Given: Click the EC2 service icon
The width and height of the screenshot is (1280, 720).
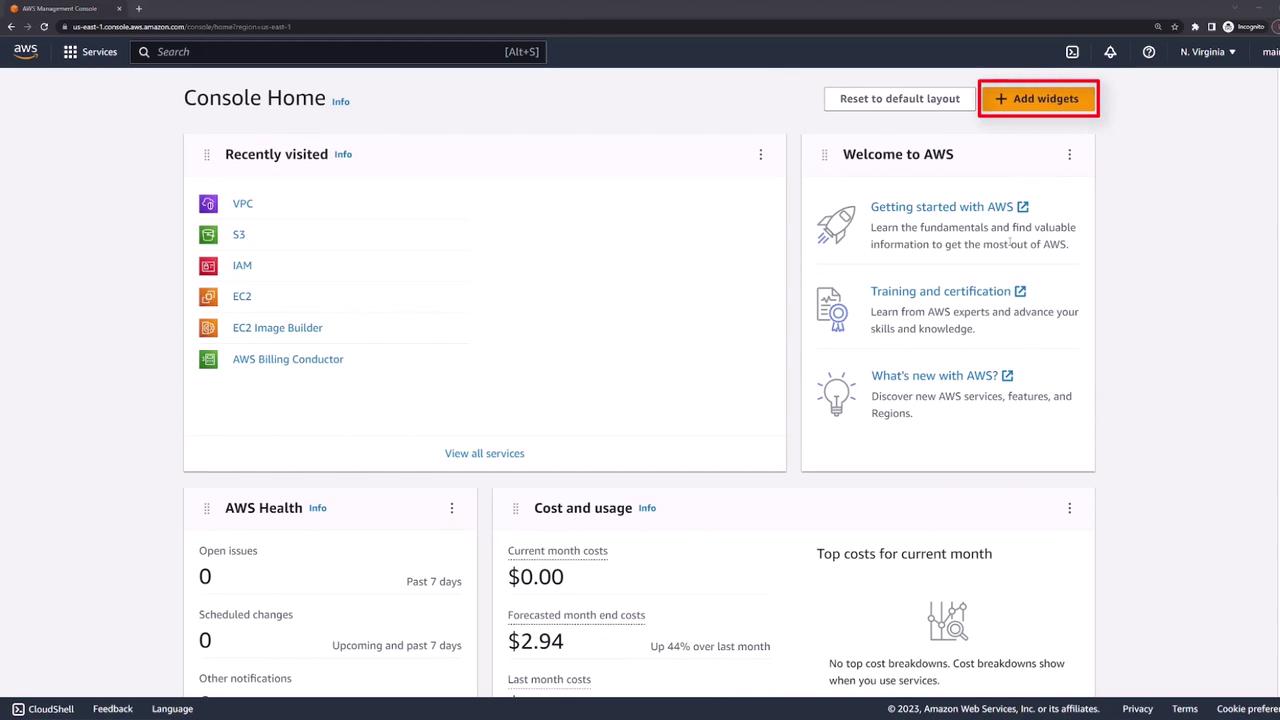Looking at the screenshot, I should pos(208,297).
